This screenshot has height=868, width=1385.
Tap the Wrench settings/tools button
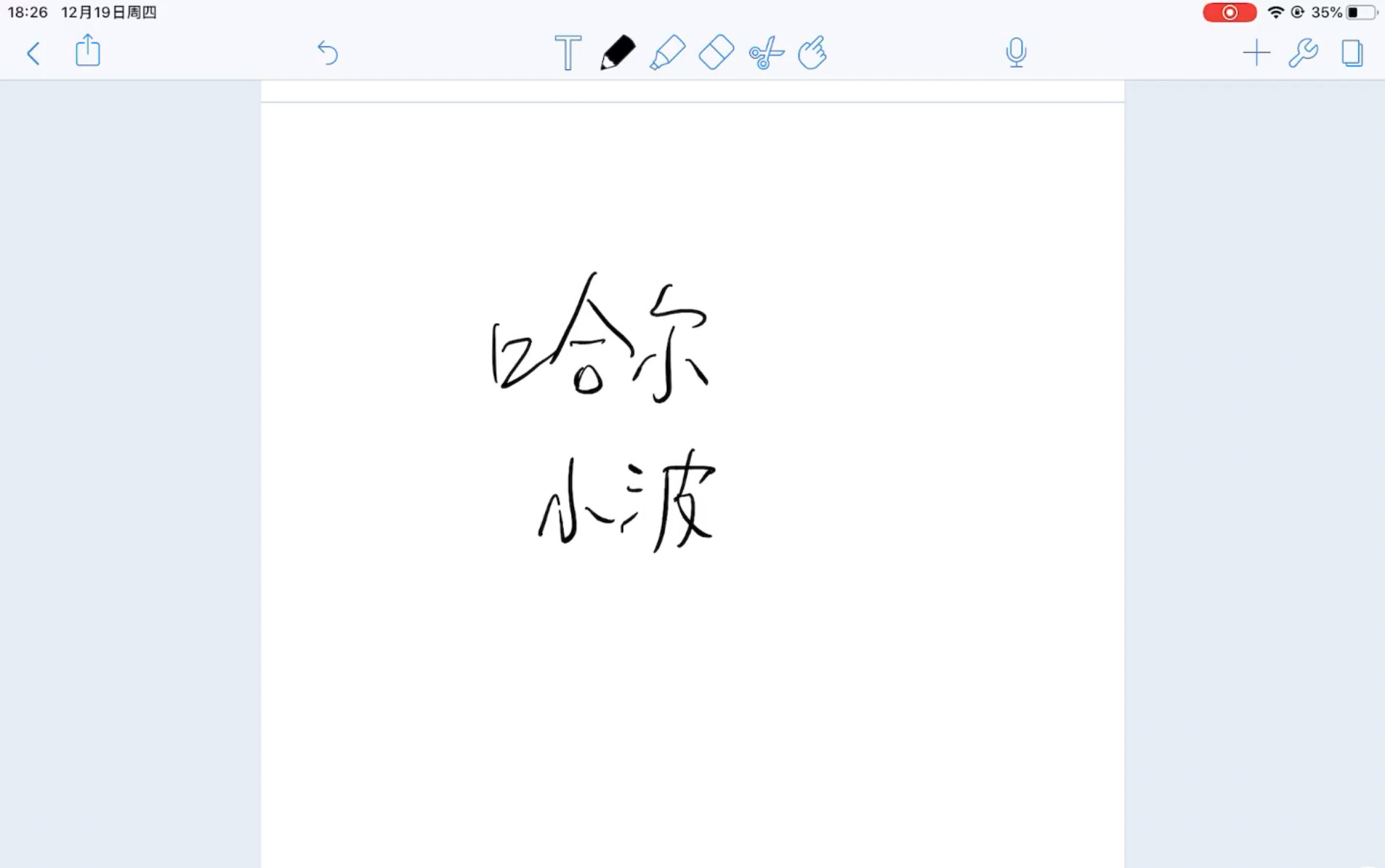(1303, 52)
